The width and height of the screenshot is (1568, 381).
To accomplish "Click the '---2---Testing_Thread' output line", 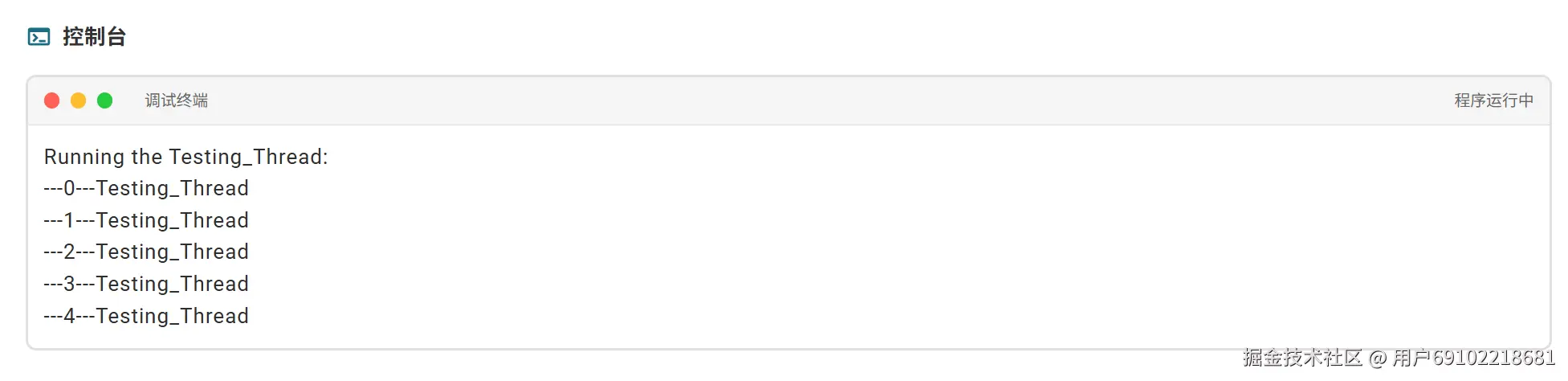I will point(146,252).
